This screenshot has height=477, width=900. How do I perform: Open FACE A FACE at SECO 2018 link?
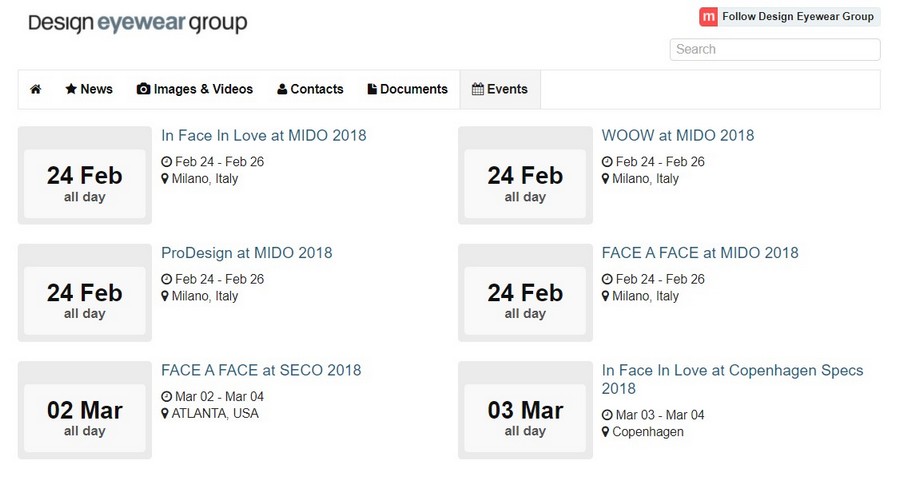261,370
